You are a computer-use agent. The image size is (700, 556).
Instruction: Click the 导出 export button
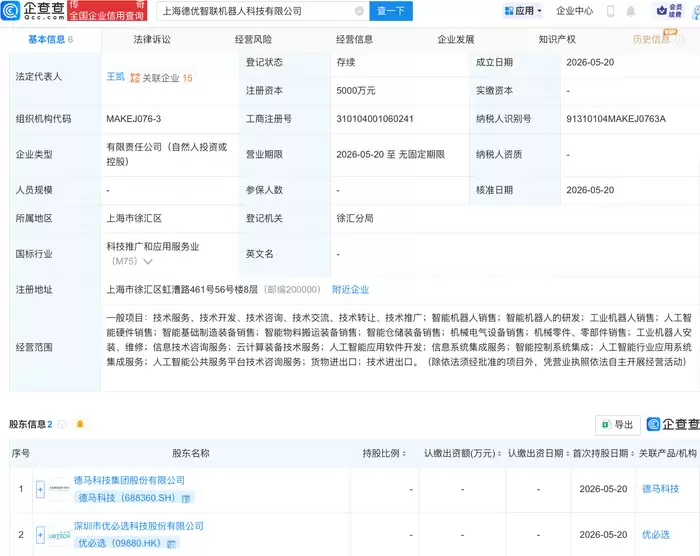pos(618,425)
